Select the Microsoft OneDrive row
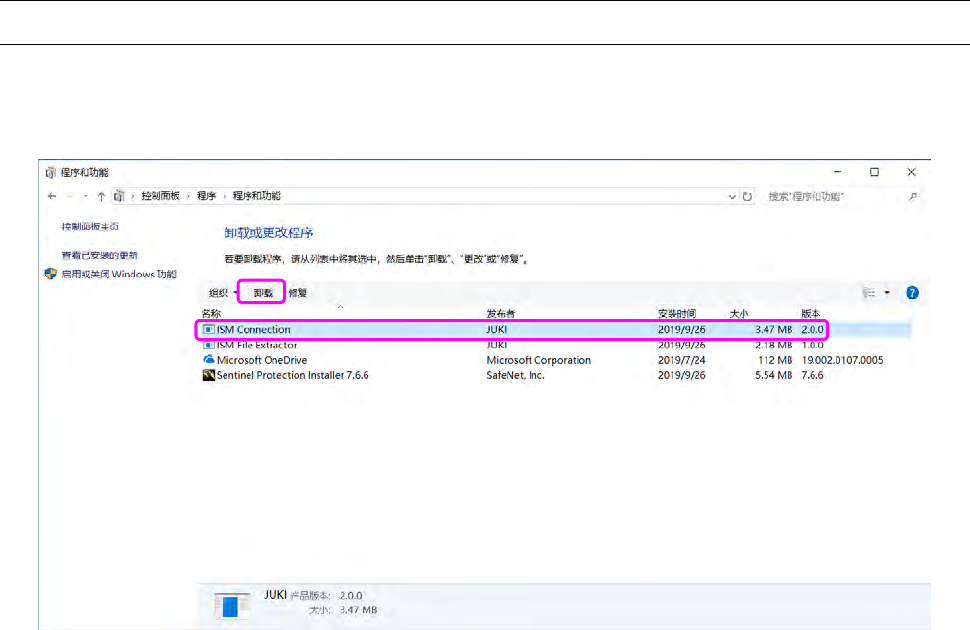 pos(556,360)
